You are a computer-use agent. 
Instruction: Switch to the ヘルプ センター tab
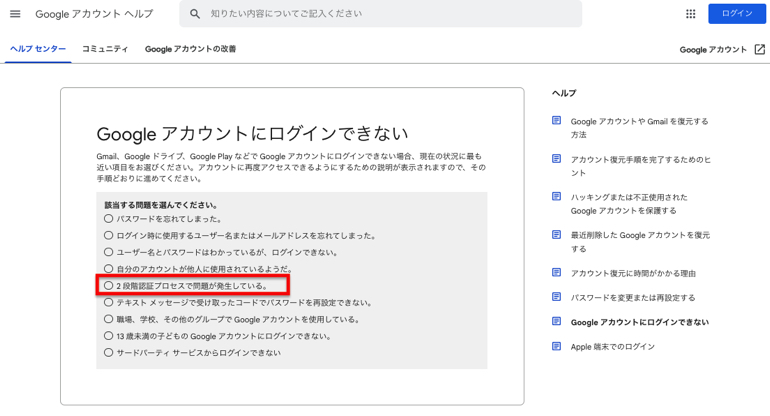click(38, 49)
